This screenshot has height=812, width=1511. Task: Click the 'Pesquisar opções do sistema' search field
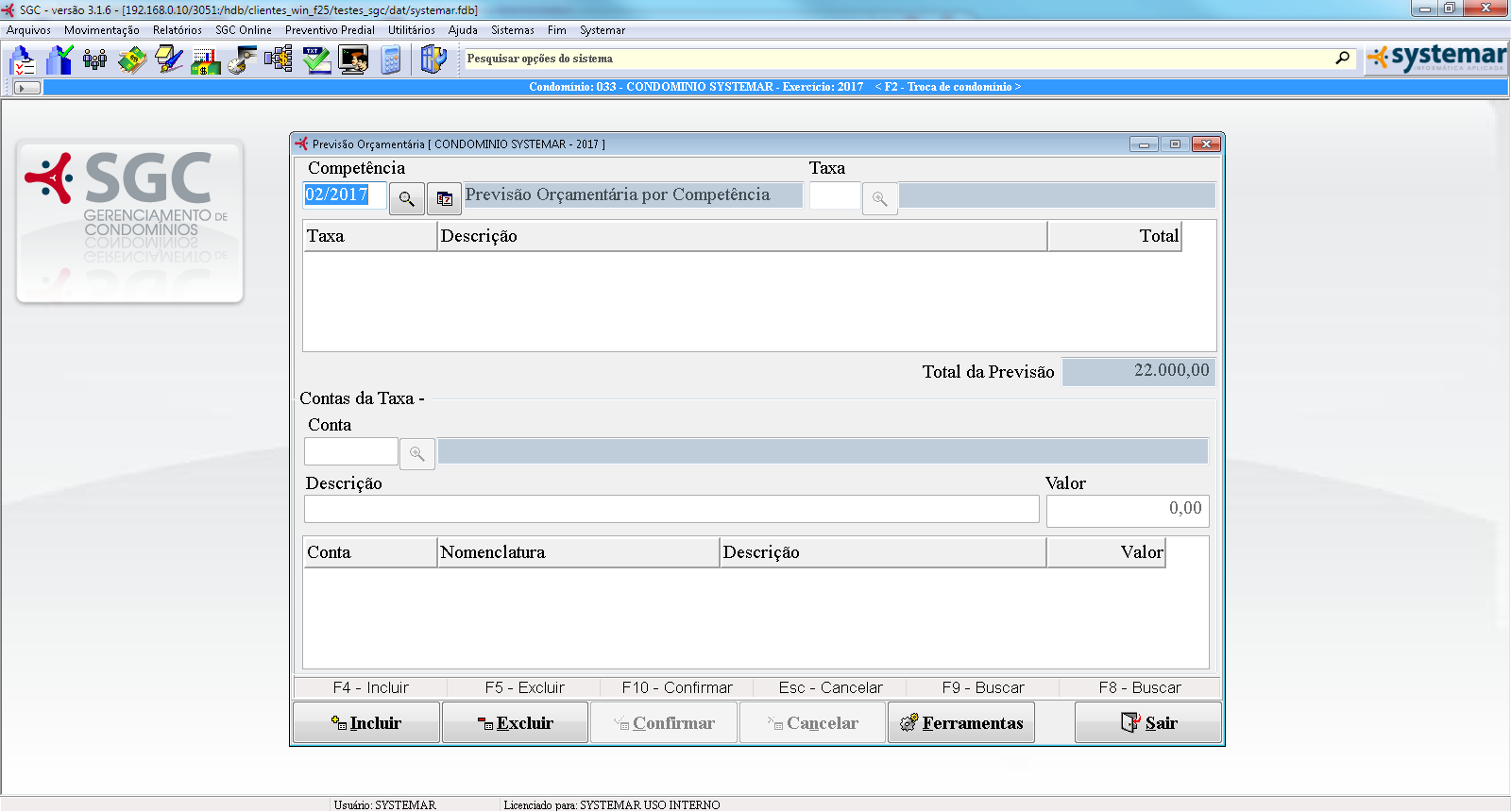tap(897, 59)
